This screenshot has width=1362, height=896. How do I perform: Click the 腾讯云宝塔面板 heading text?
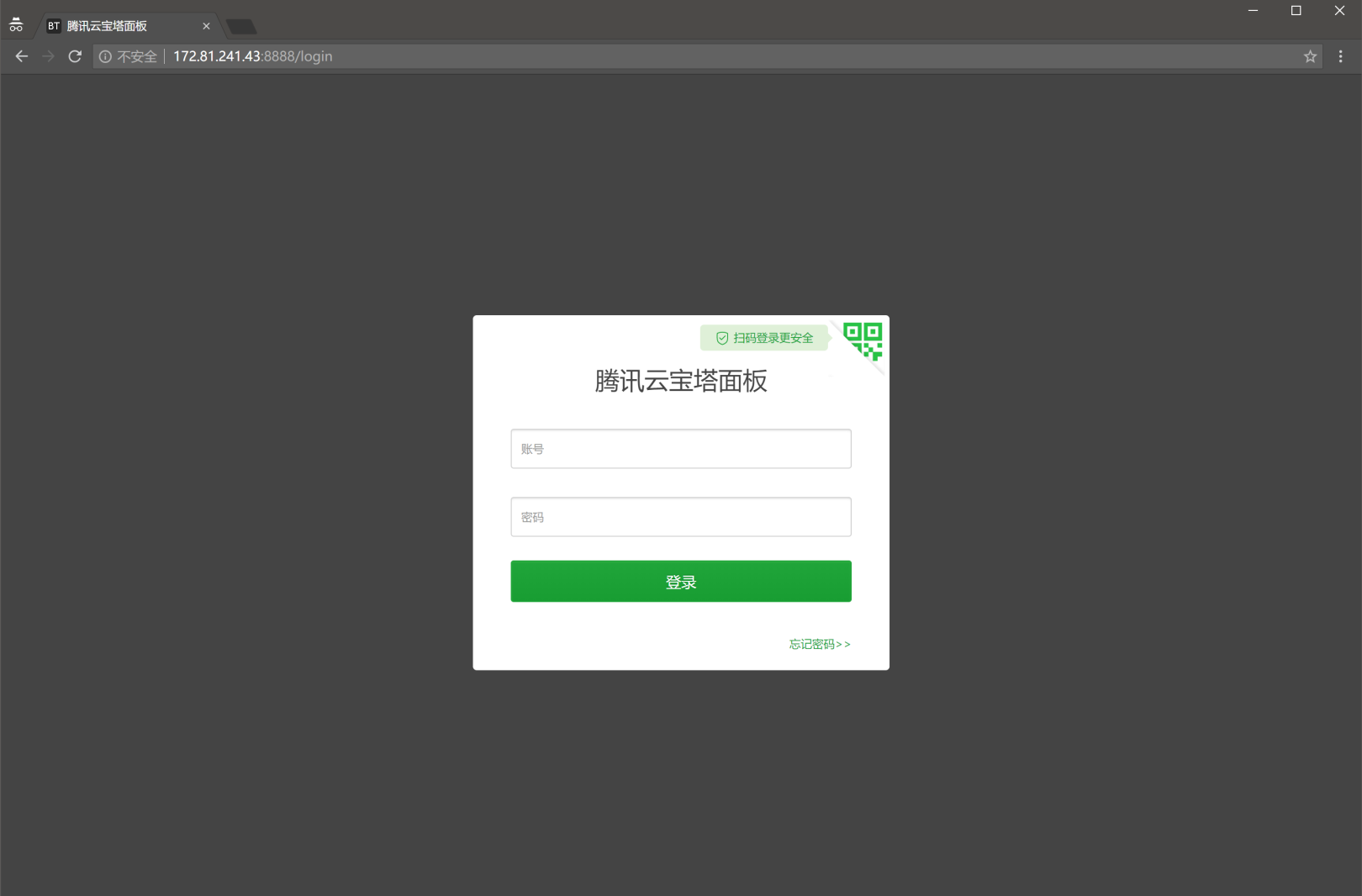click(680, 382)
